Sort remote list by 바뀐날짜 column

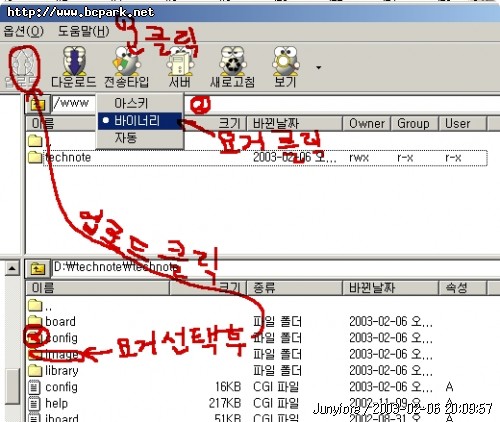pos(294,124)
